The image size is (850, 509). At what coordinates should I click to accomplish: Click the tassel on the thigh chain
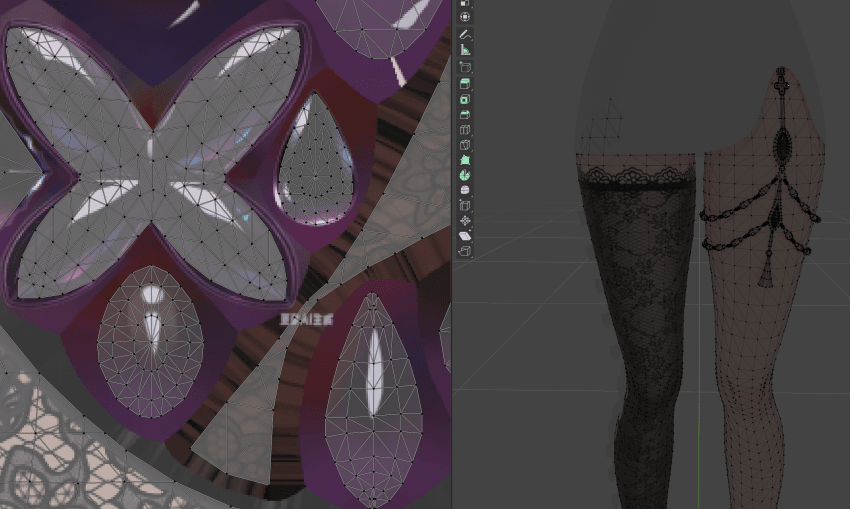pos(765,275)
